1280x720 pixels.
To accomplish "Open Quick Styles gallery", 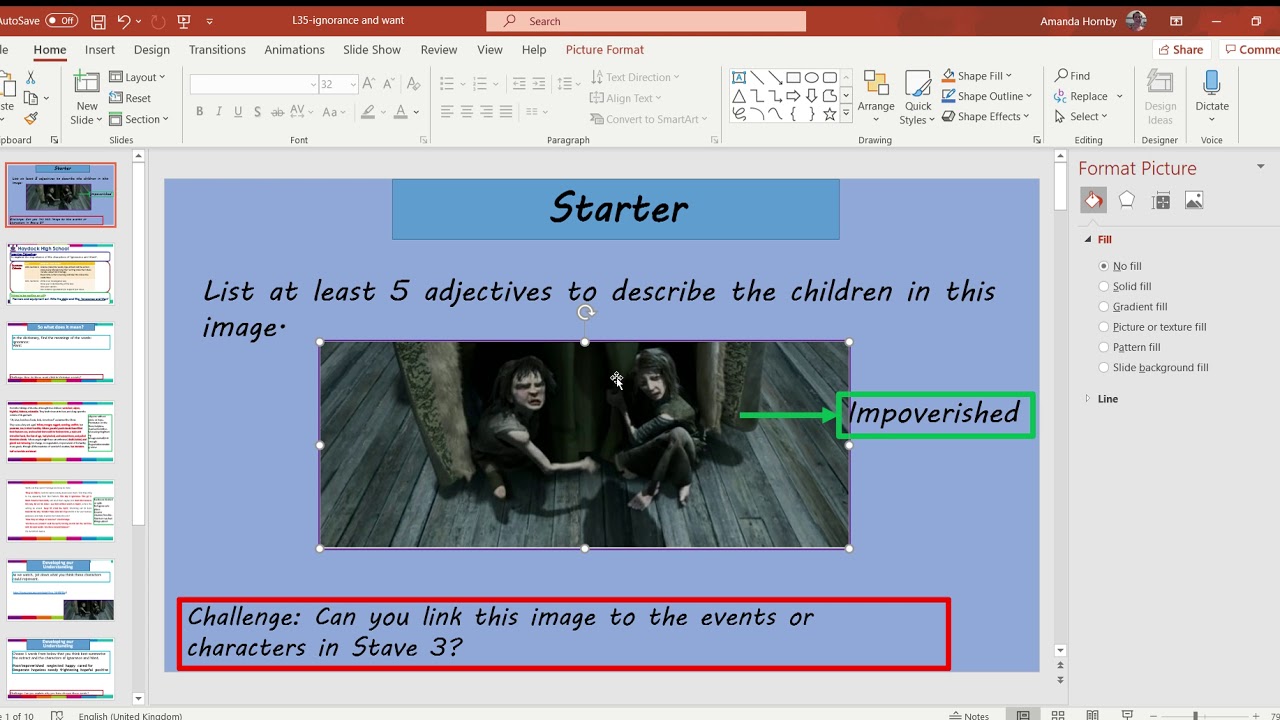I will tap(918, 97).
